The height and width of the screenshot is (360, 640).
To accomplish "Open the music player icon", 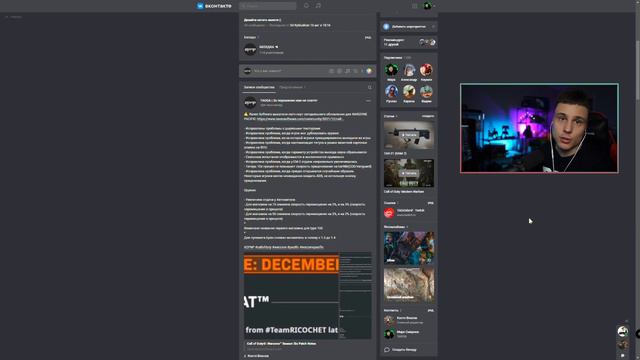I will pos(318,6).
